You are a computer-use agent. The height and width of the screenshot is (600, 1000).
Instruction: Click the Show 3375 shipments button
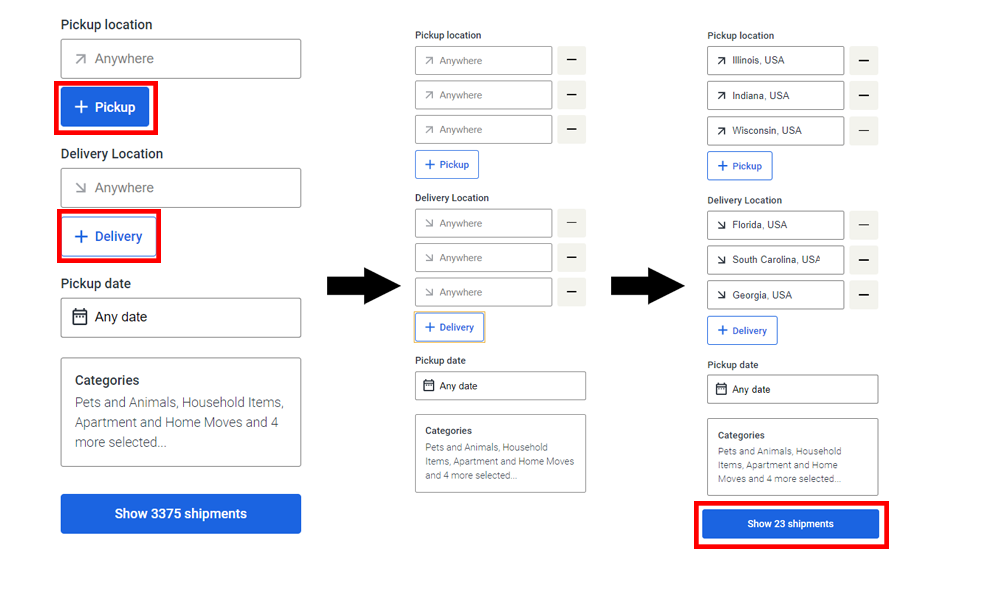[x=180, y=513]
